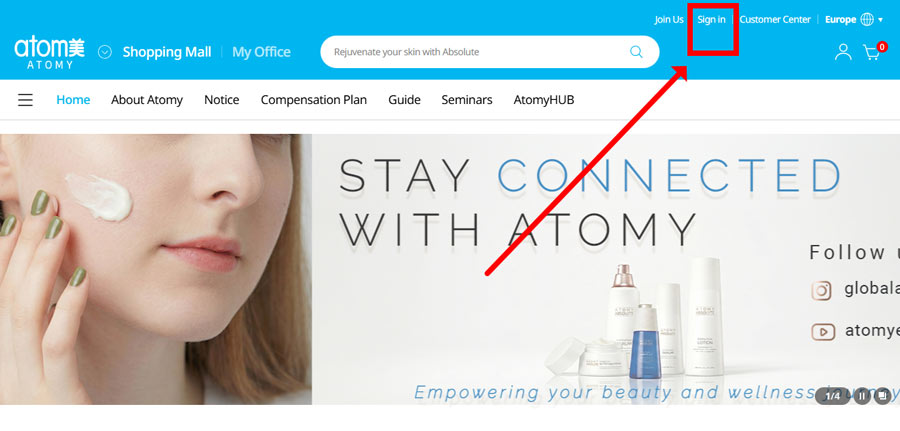Click the Instagram icon in banner
Image resolution: width=900 pixels, height=431 pixels.
pos(822,290)
